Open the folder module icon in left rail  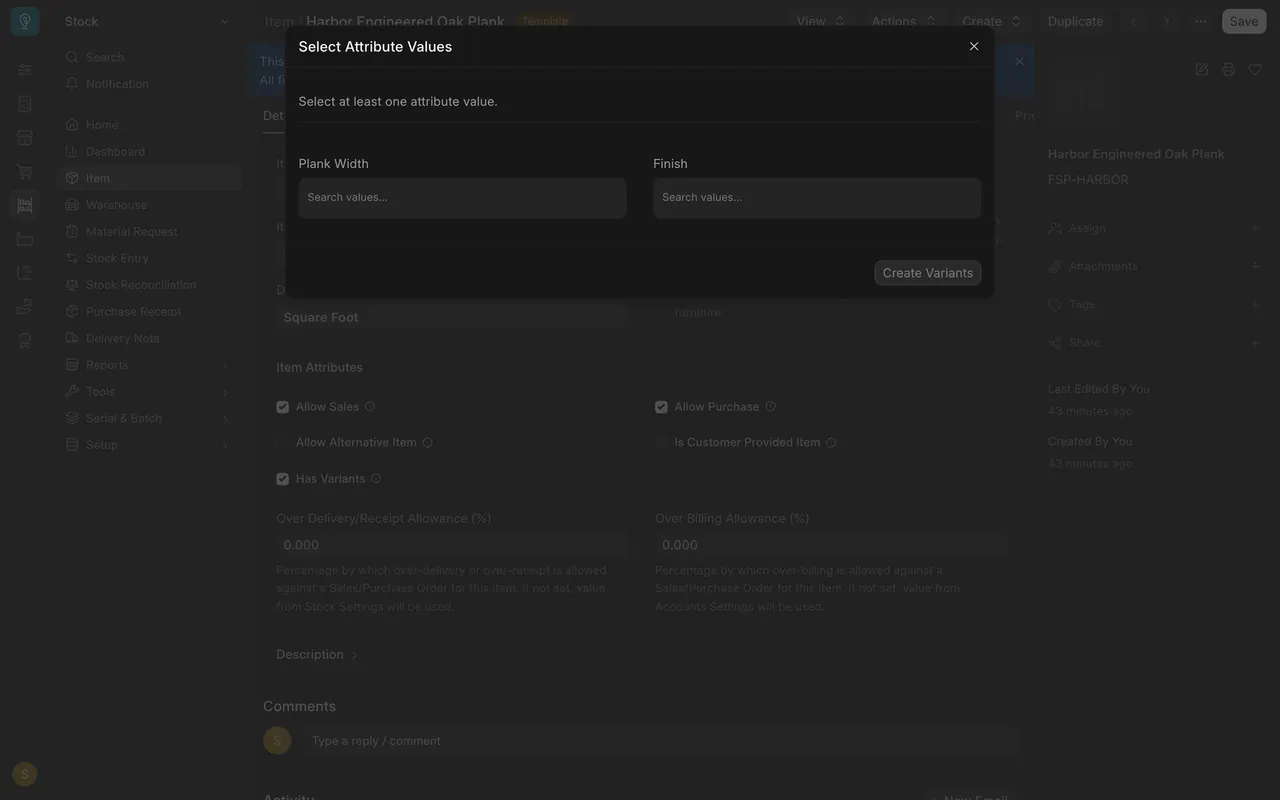coord(25,239)
